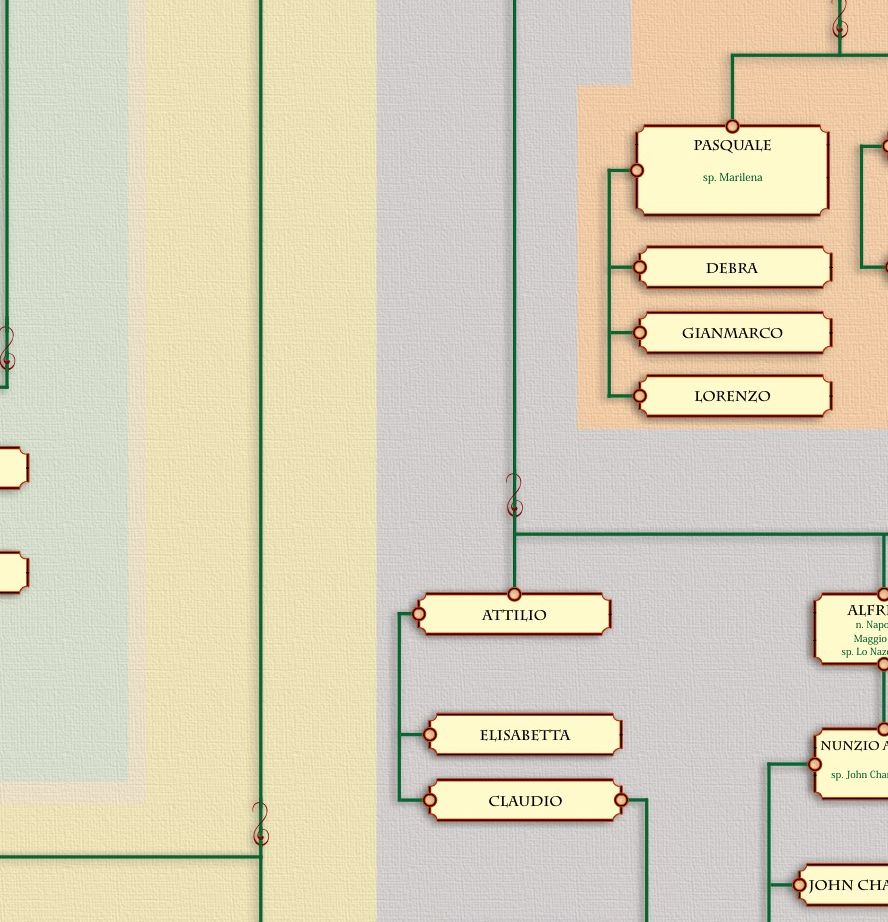This screenshot has height=922, width=888.
Task: Select the DEBRA family member box
Action: coord(732,268)
